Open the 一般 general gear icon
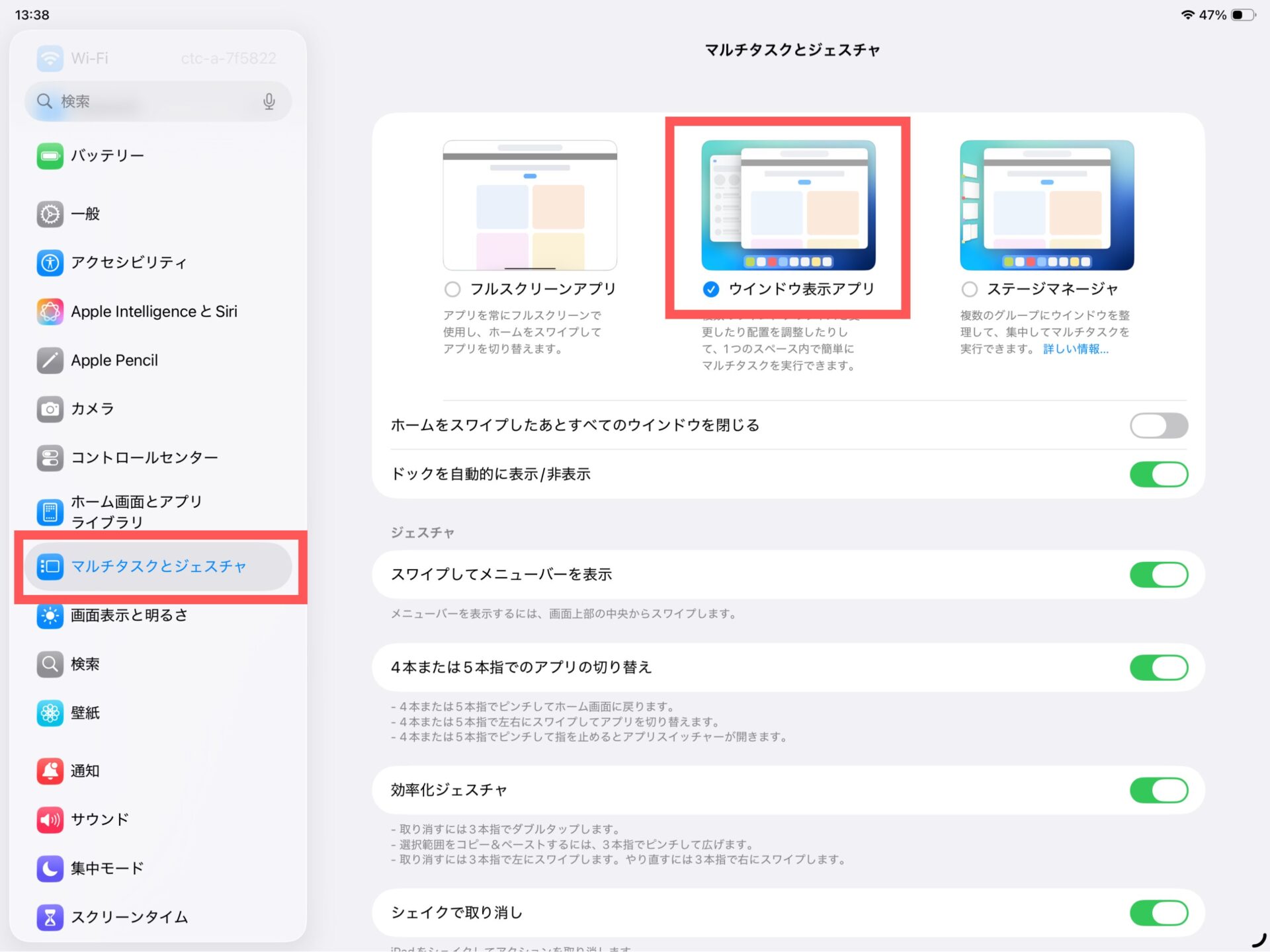This screenshot has width=1270, height=952. (x=50, y=214)
